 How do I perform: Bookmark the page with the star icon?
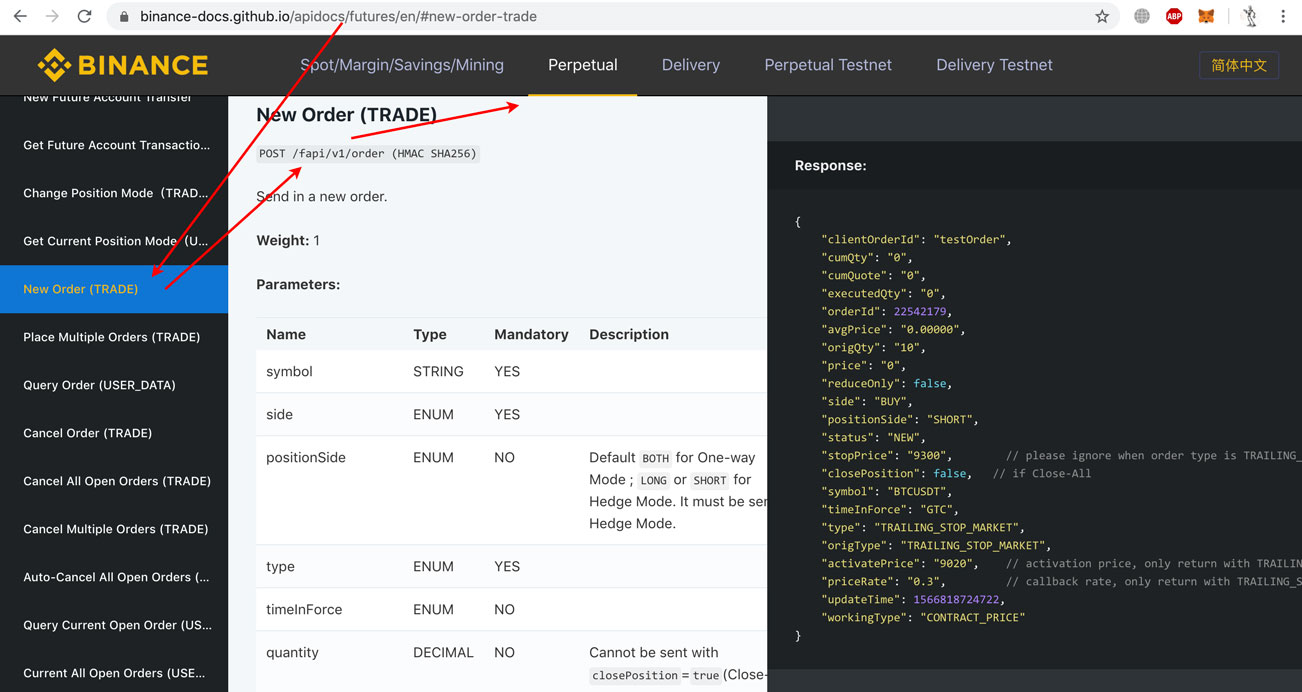point(1102,16)
